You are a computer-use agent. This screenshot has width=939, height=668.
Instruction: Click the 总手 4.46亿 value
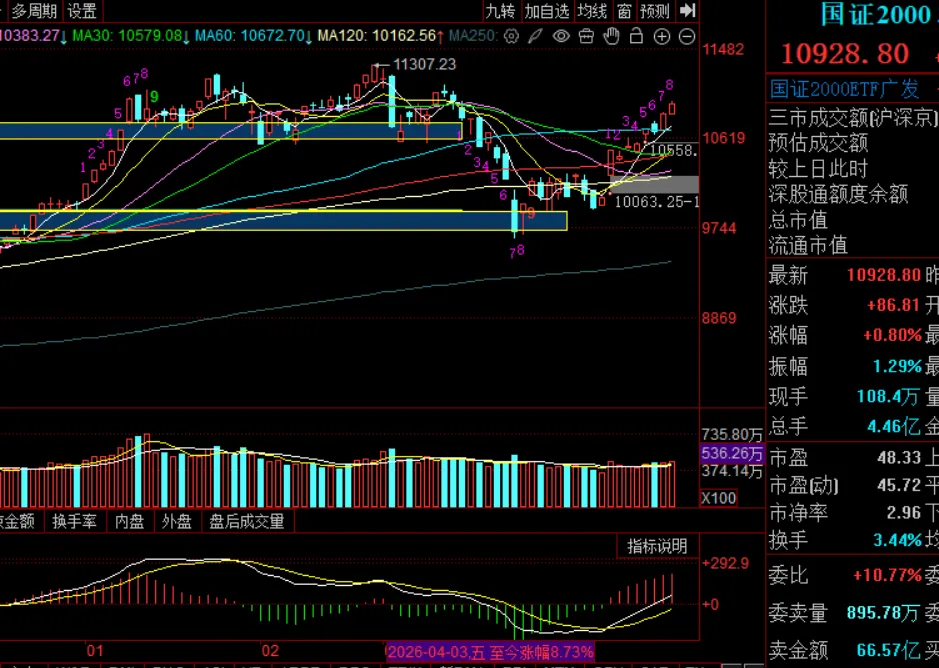point(893,427)
